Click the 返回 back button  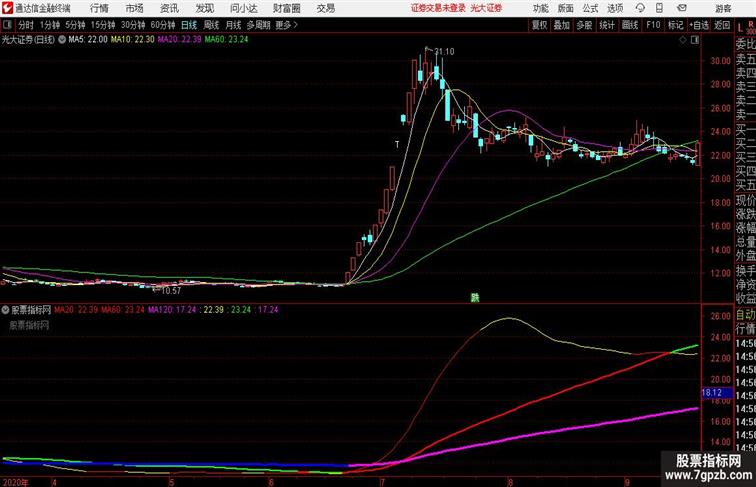(722, 25)
